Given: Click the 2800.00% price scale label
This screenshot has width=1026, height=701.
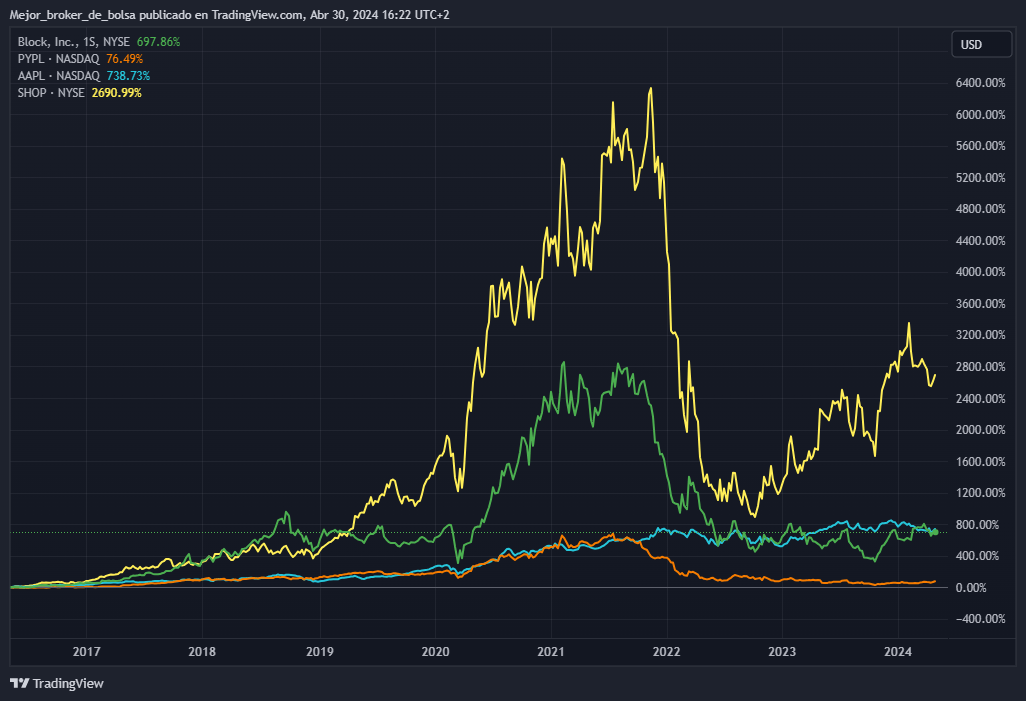Looking at the screenshot, I should (980, 367).
